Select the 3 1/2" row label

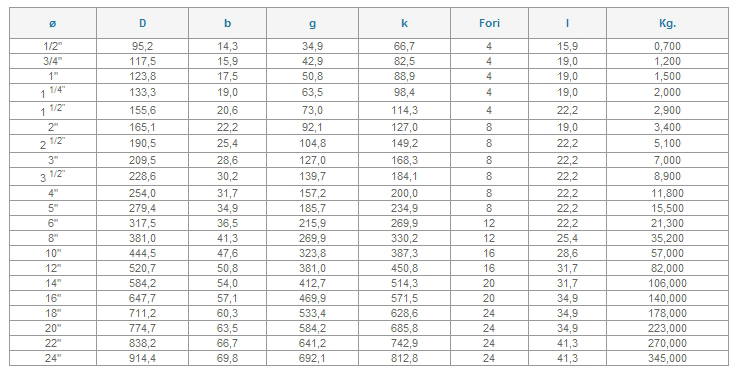(x=53, y=176)
